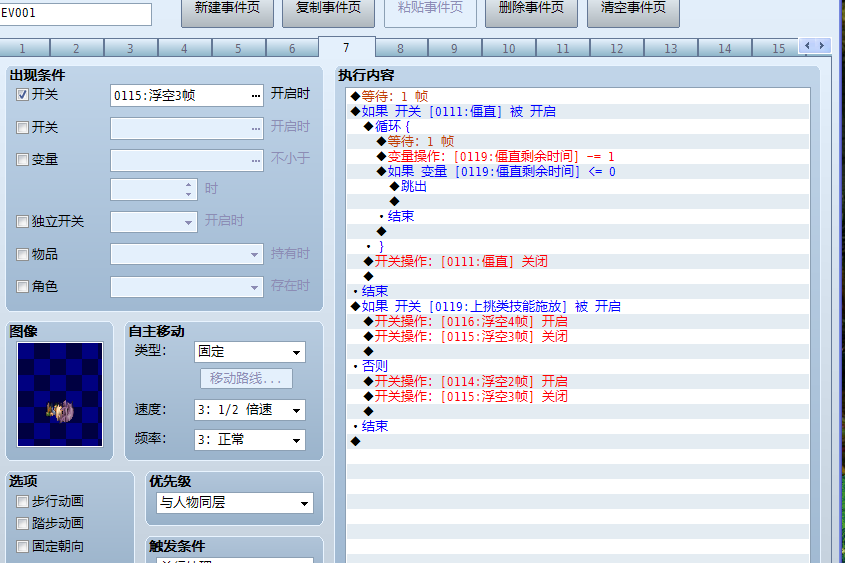Click the event image preview thumbnail
Viewport: 845px width, 563px height.
tap(60, 394)
